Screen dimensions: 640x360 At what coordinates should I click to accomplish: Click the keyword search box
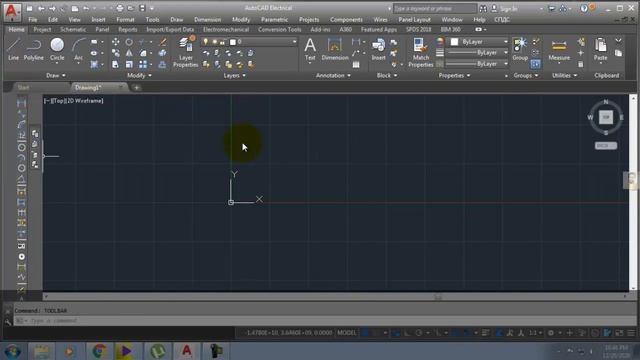(x=434, y=9)
